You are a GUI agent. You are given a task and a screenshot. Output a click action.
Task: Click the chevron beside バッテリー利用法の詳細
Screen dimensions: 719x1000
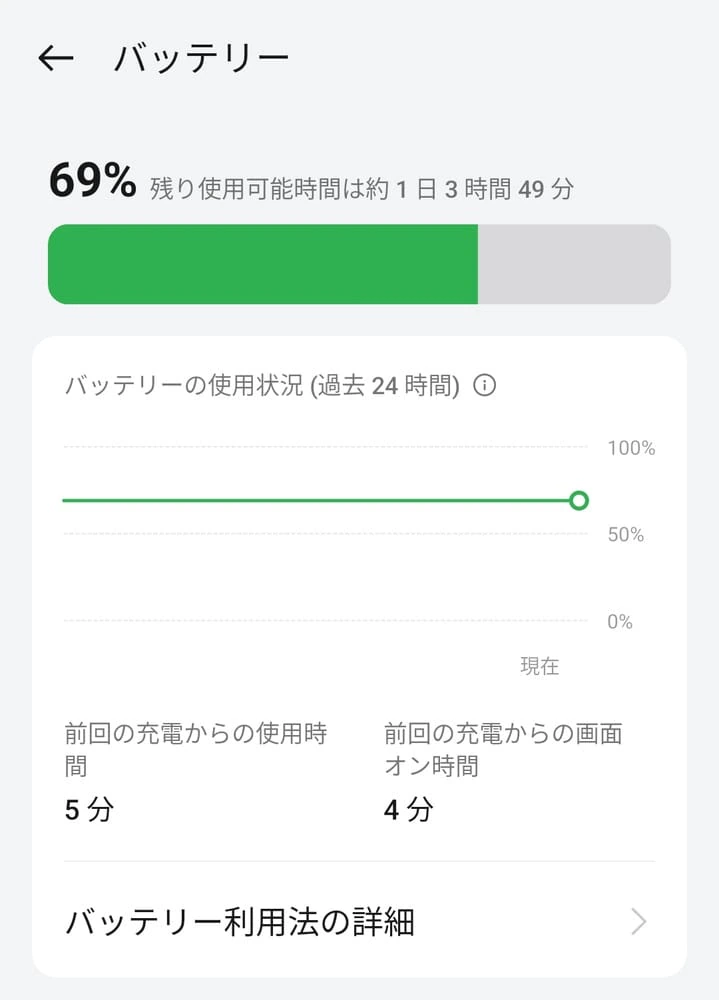tap(638, 922)
